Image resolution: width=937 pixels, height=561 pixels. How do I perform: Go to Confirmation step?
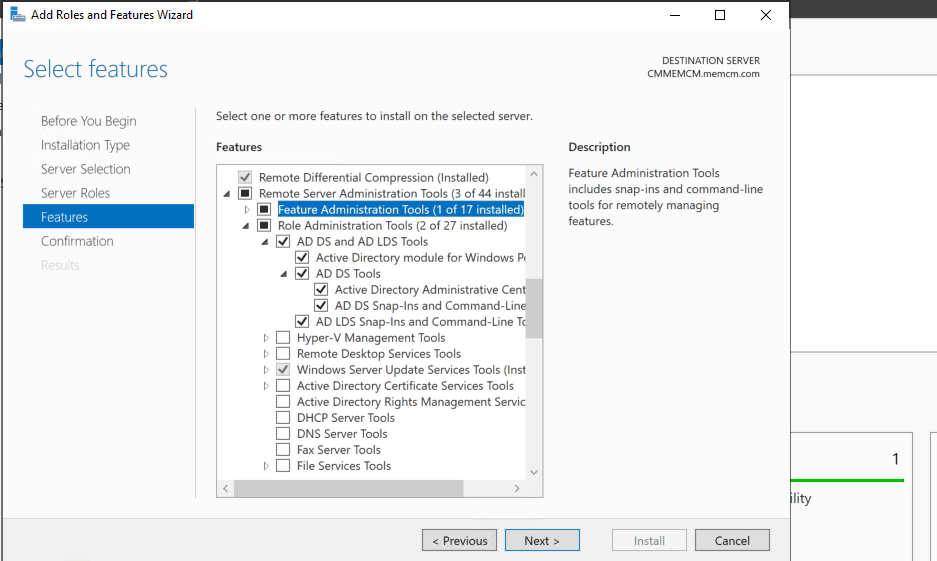[x=77, y=241]
